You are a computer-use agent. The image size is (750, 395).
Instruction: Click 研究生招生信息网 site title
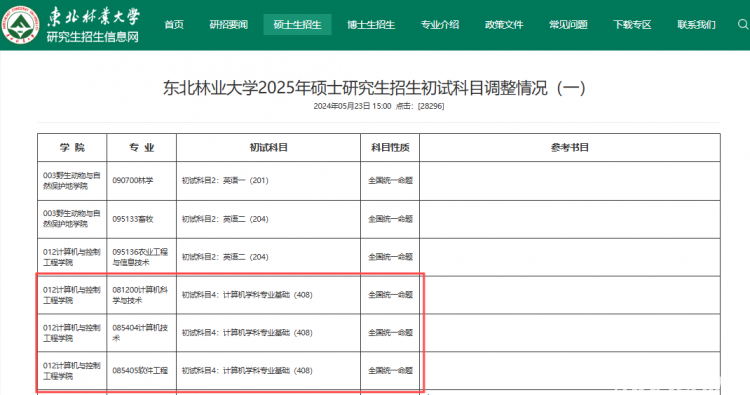tap(93, 37)
